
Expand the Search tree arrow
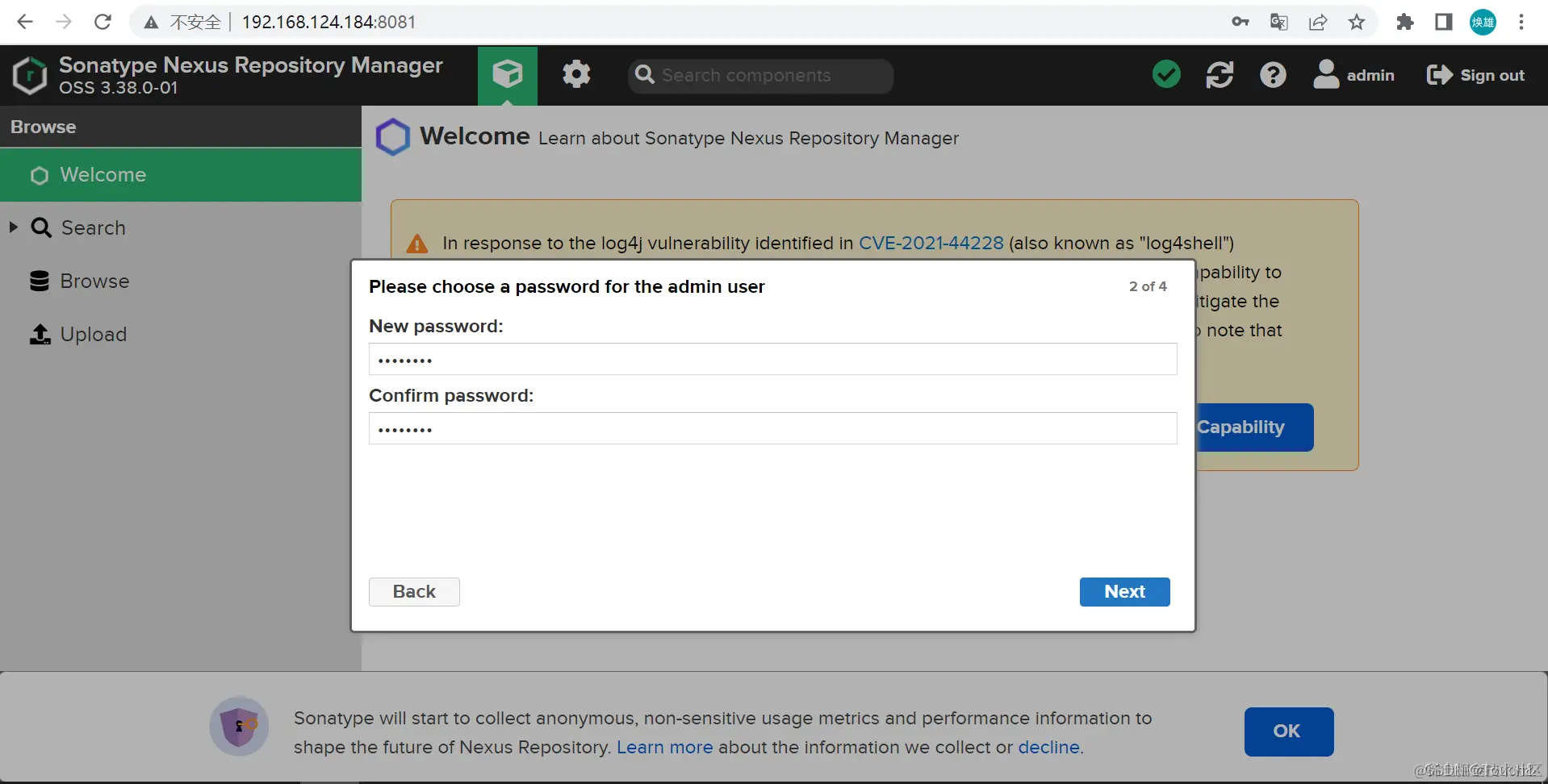tap(14, 227)
